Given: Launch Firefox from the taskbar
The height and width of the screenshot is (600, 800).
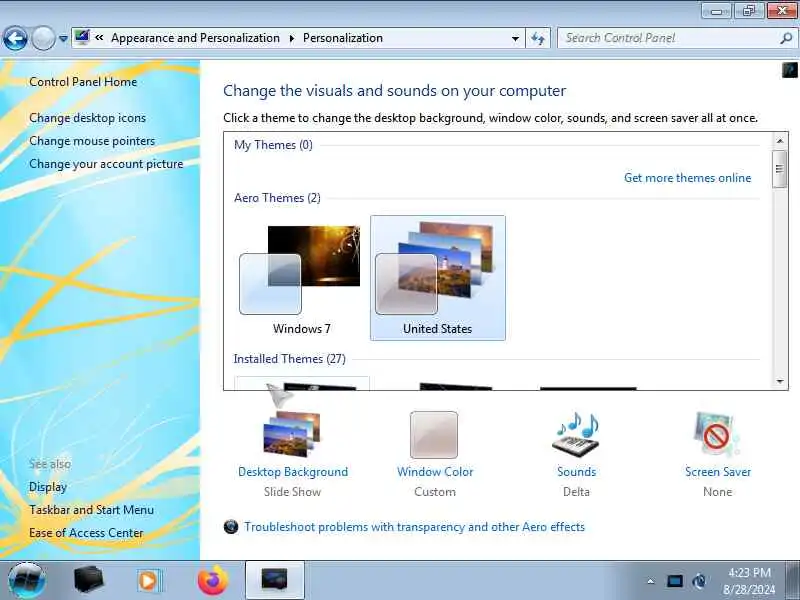Looking at the screenshot, I should [x=213, y=581].
